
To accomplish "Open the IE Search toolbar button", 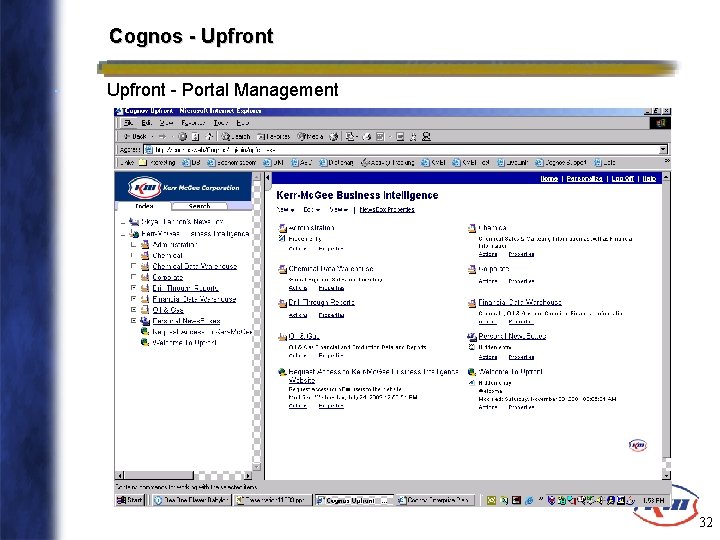I will (x=236, y=136).
